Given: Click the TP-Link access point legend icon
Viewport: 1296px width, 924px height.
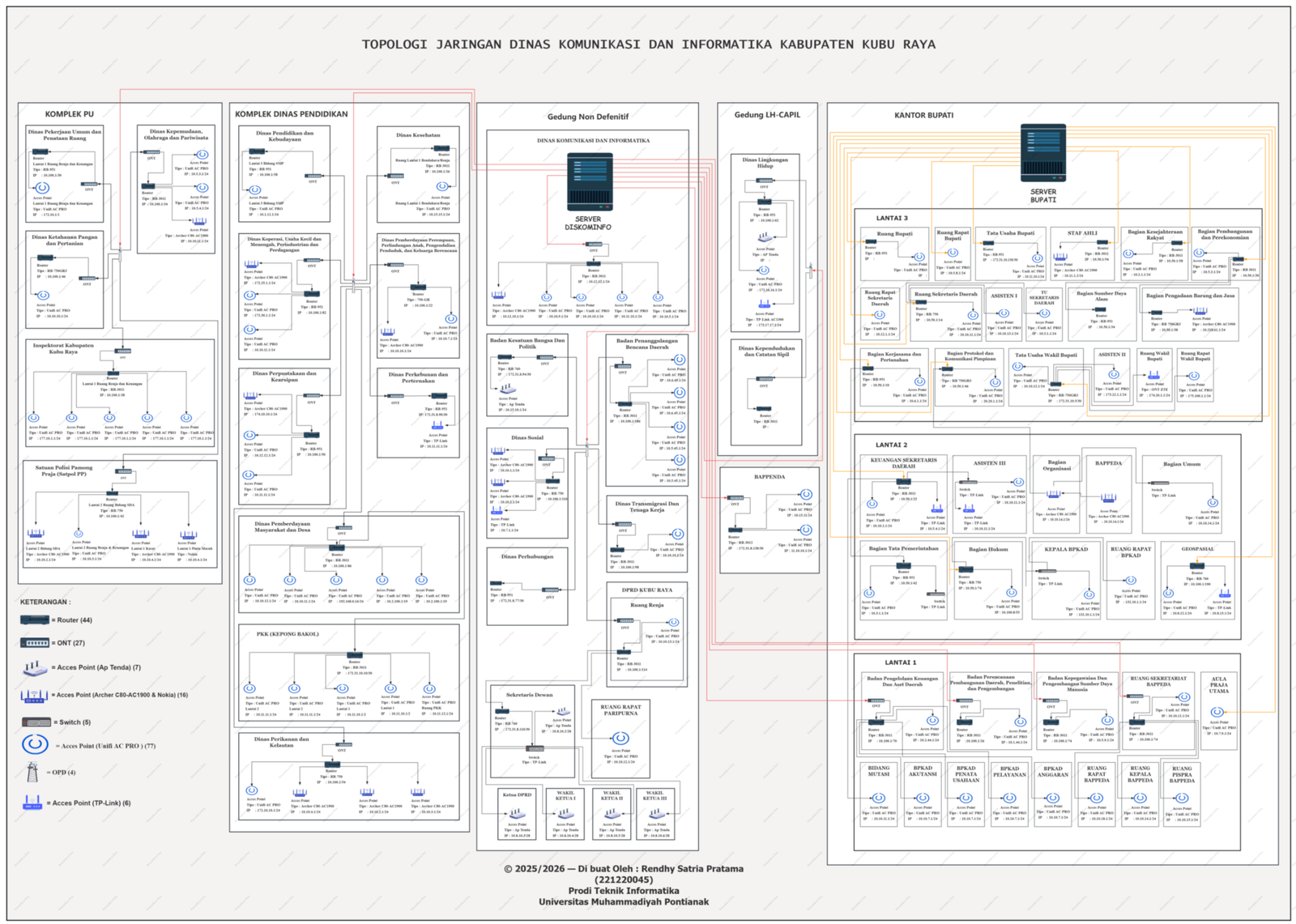Looking at the screenshot, I should pyautogui.click(x=32, y=803).
